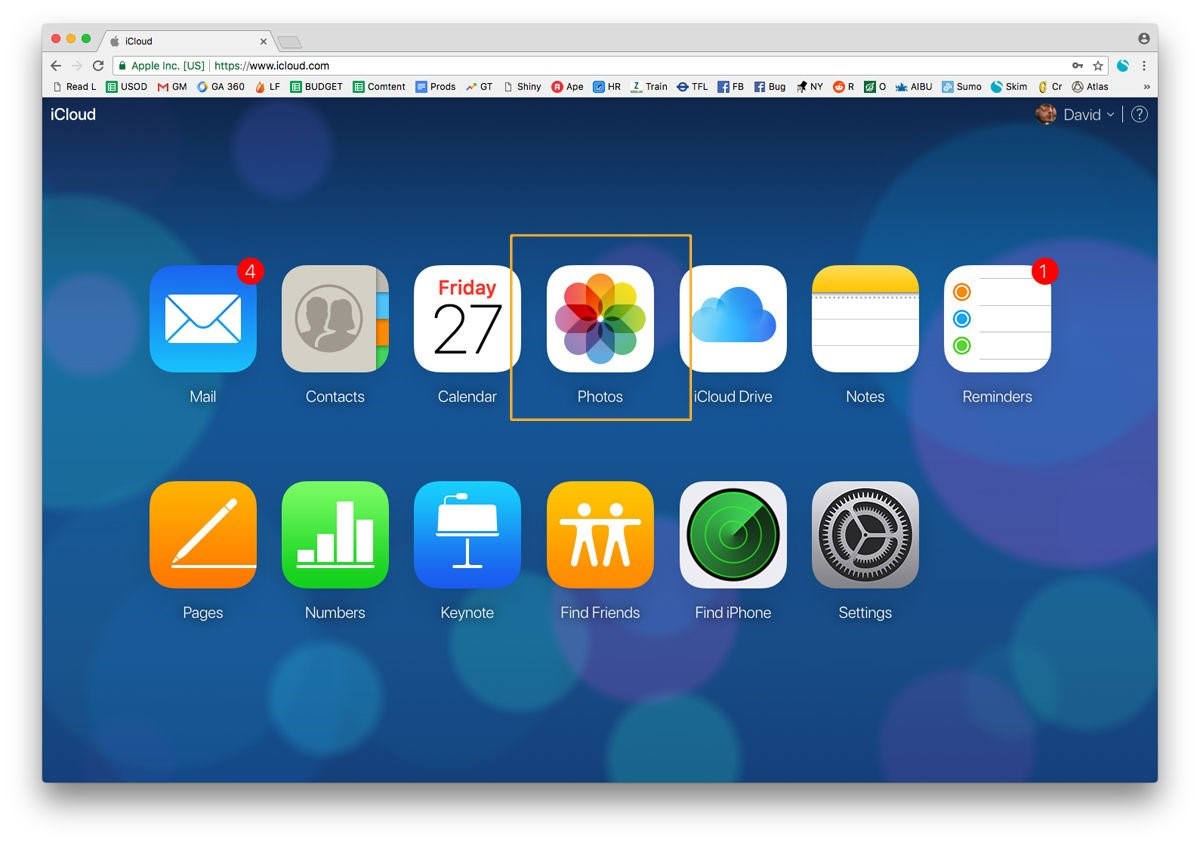
Task: Launch Find iPhone
Action: [733, 534]
